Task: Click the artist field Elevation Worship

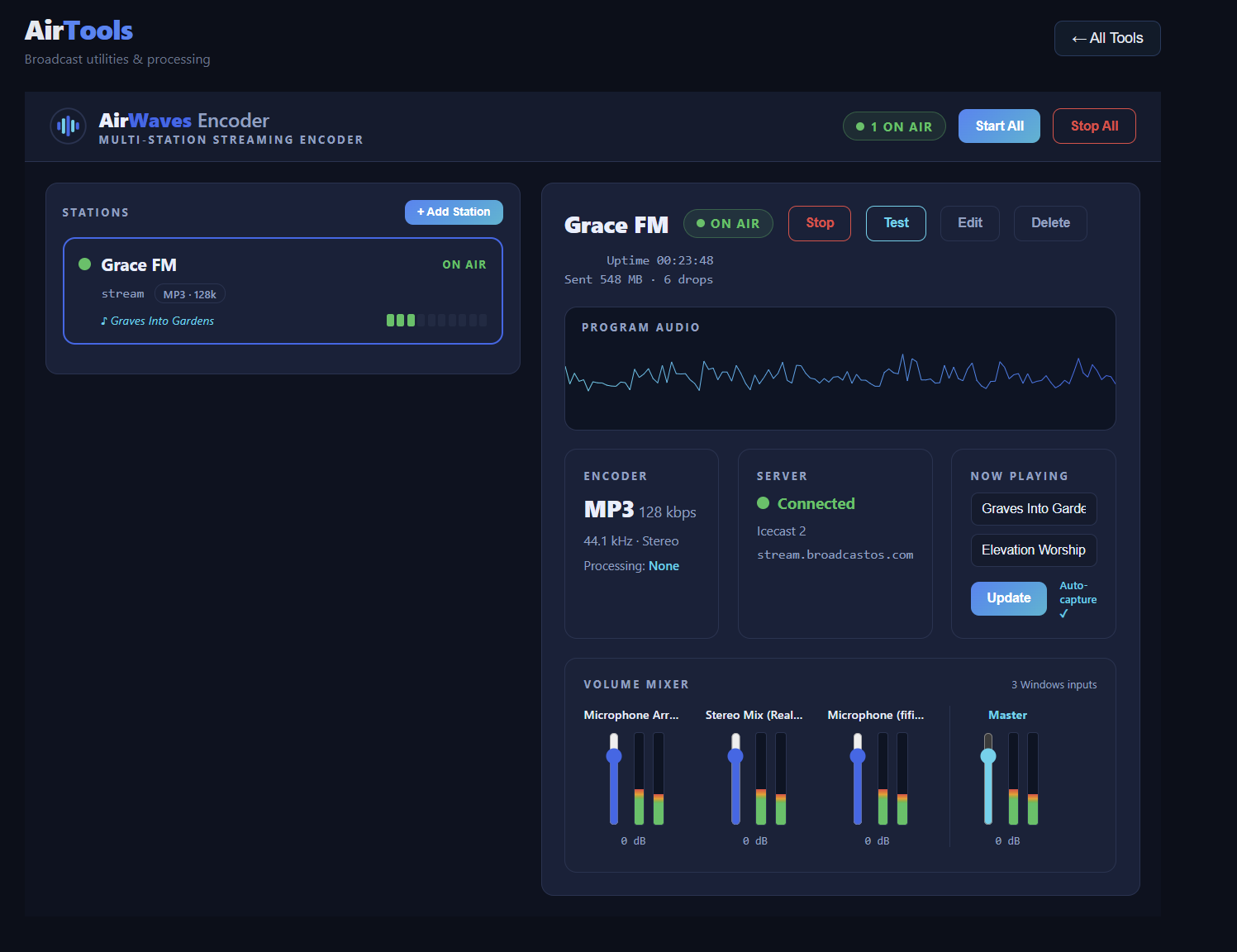Action: tap(1034, 550)
